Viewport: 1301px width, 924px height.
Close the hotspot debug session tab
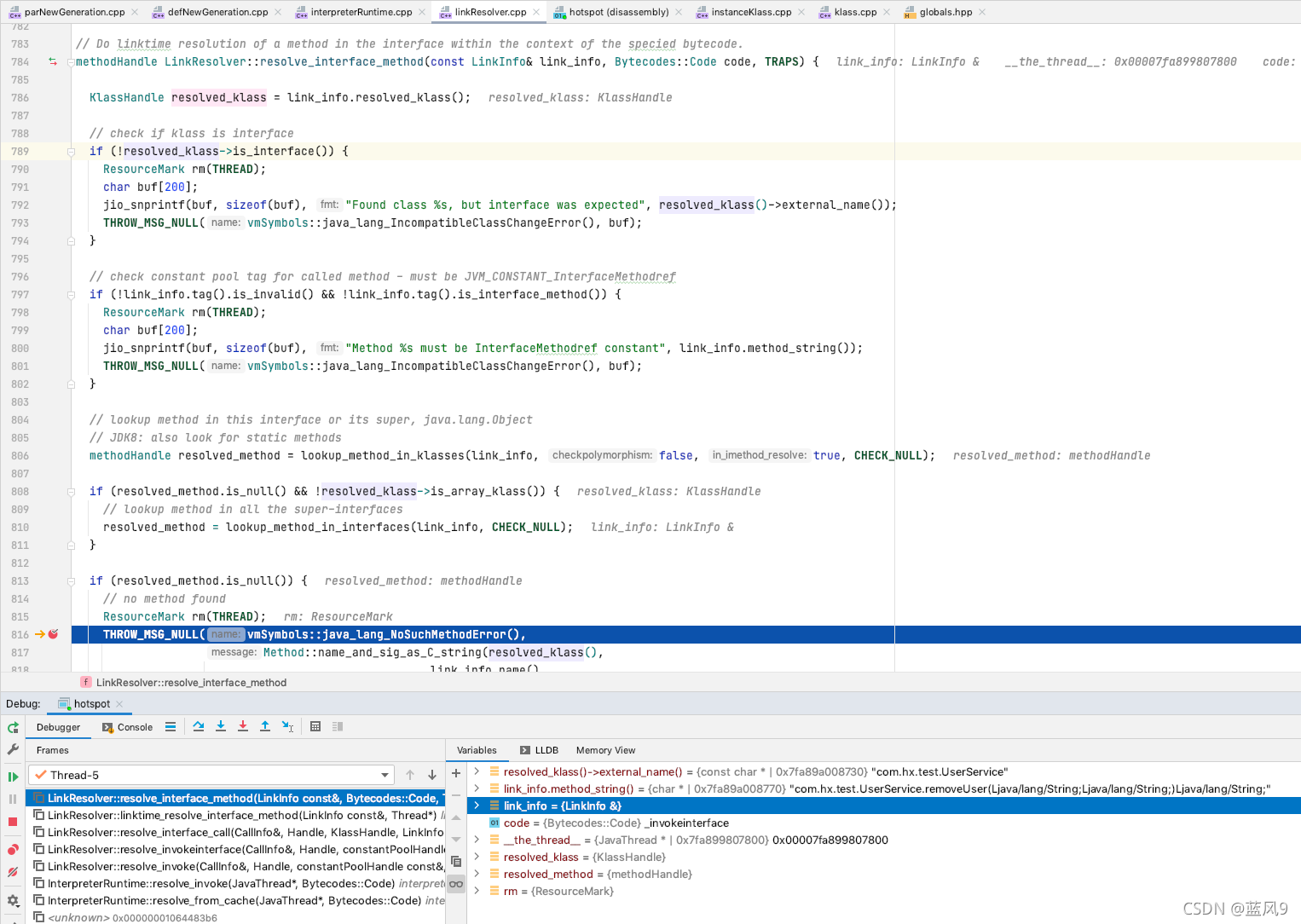coord(119,704)
